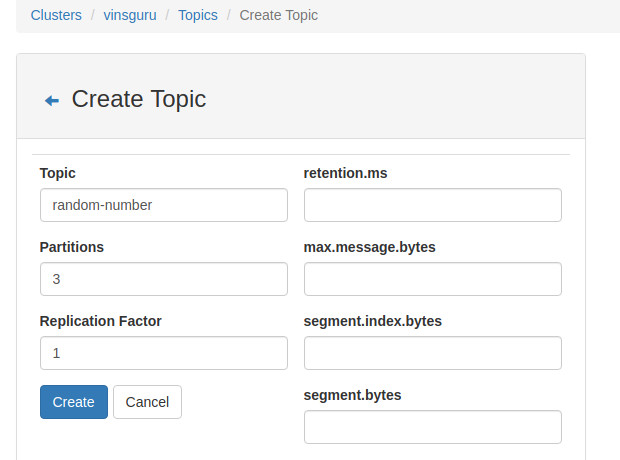The height and width of the screenshot is (460, 620).
Task: Click the Partitions input showing 3
Action: (x=164, y=279)
